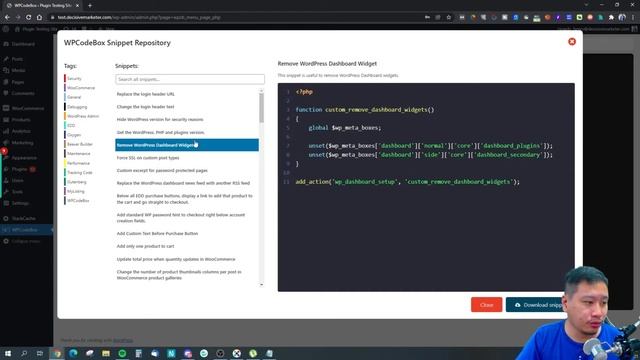
Task: Pick the Gutenberg tag
Action: [77, 182]
